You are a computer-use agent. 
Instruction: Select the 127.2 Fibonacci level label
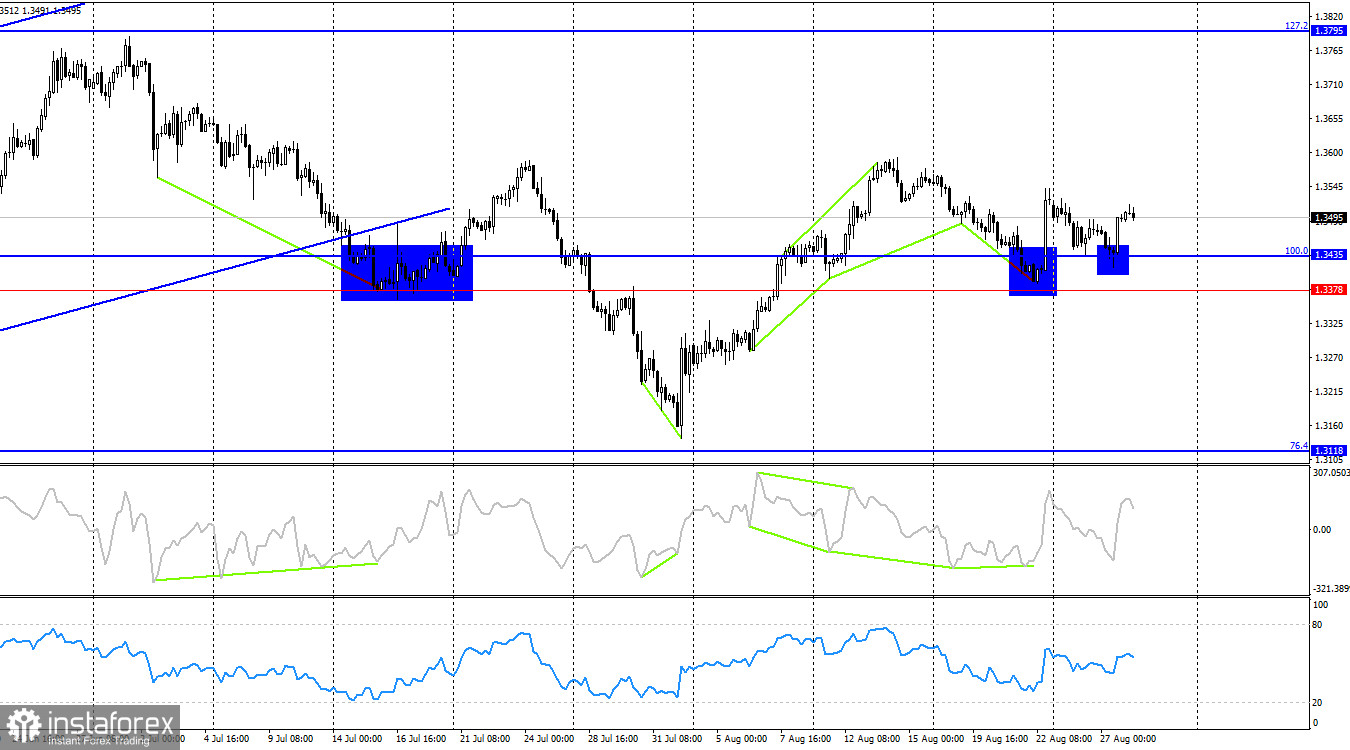(x=1297, y=25)
